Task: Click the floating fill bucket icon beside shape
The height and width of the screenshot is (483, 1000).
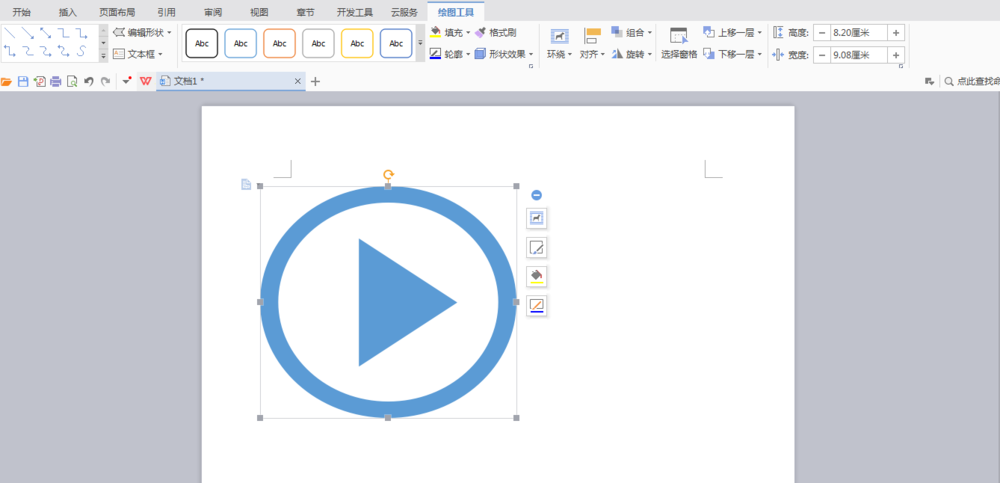Action: pyautogui.click(x=537, y=276)
